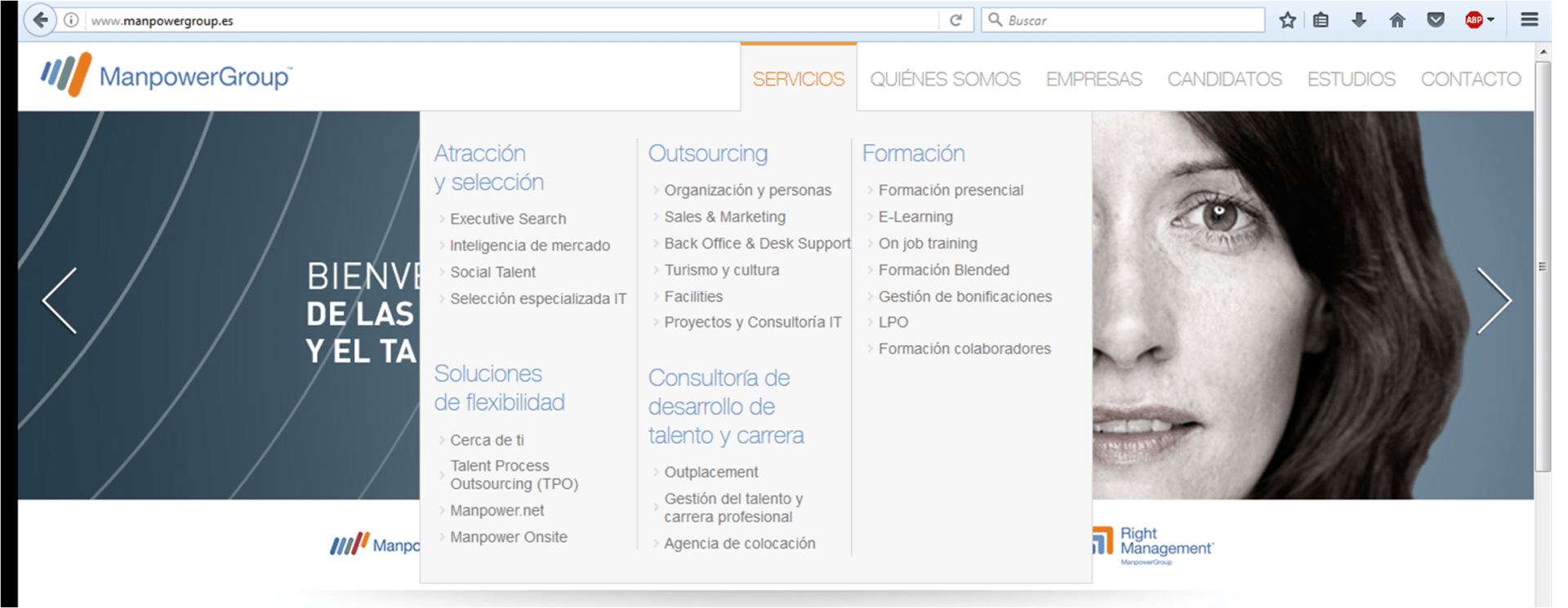1568x608 pixels.
Task: Open the downloads arrow icon
Action: point(1359,20)
